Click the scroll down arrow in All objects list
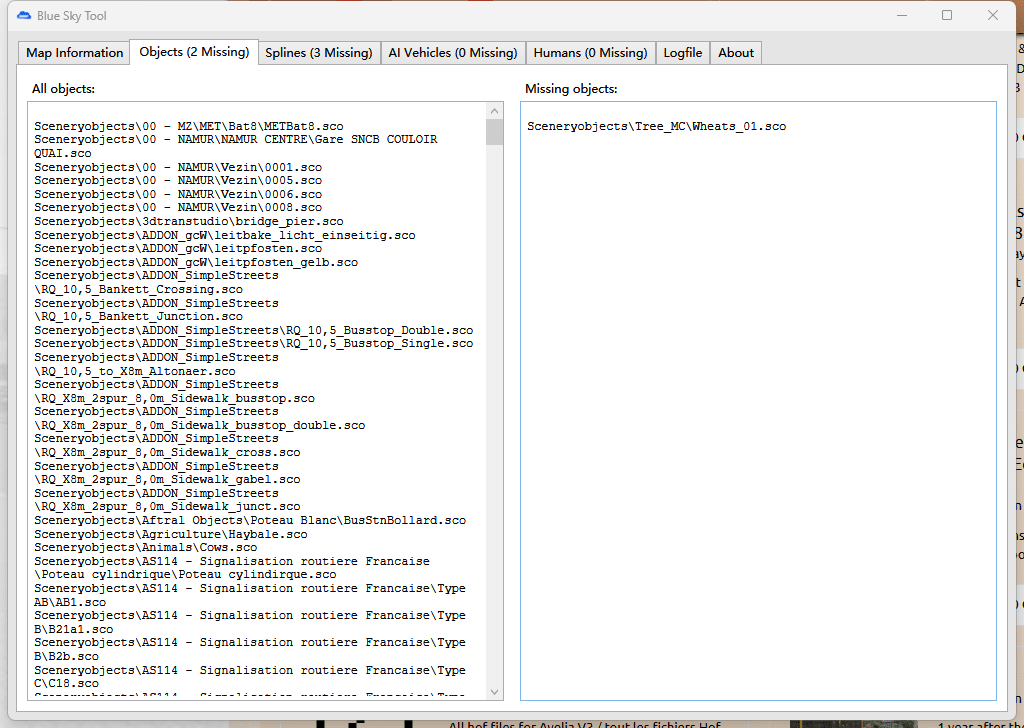The height and width of the screenshot is (728, 1024). pyautogui.click(x=494, y=691)
